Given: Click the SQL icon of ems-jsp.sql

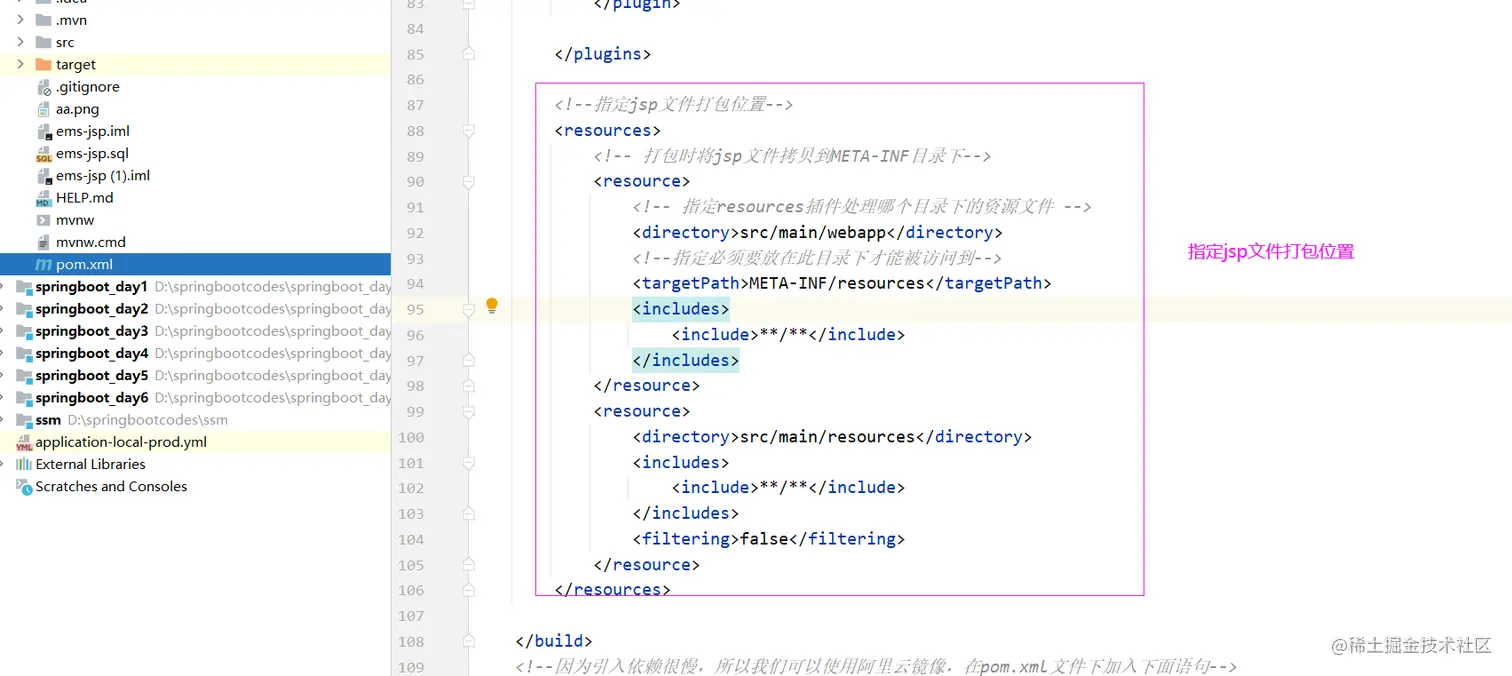Looking at the screenshot, I should 43,153.
